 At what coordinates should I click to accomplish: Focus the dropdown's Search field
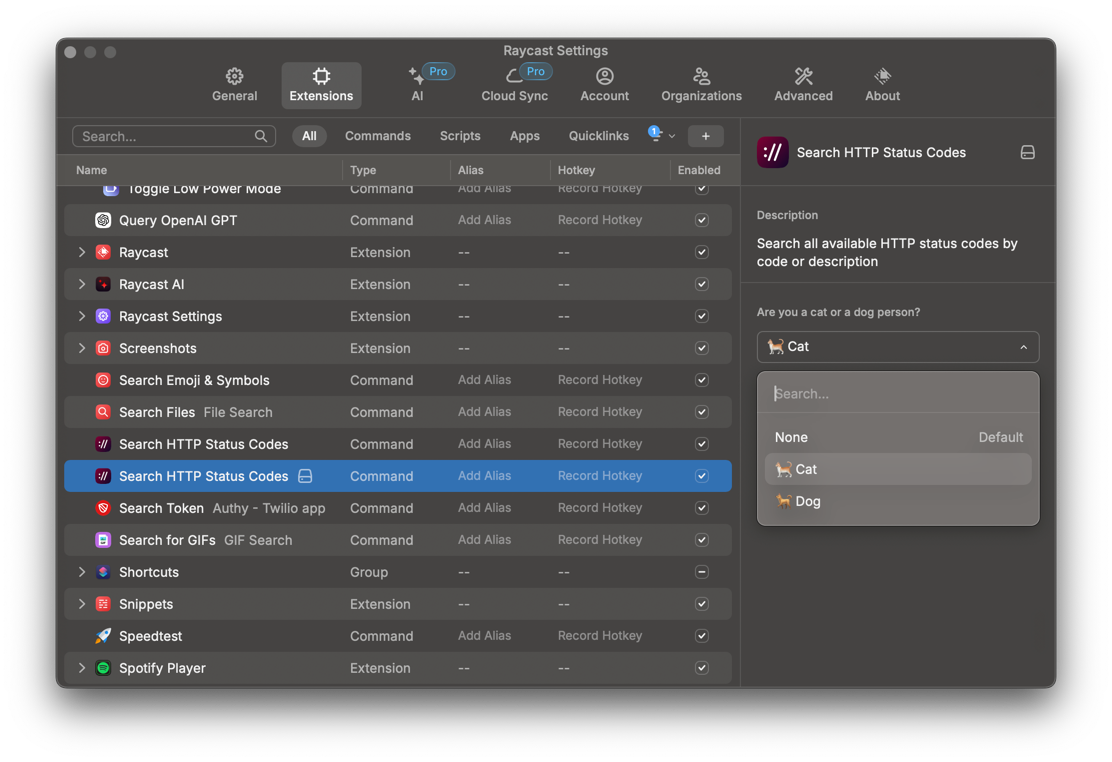(898, 394)
